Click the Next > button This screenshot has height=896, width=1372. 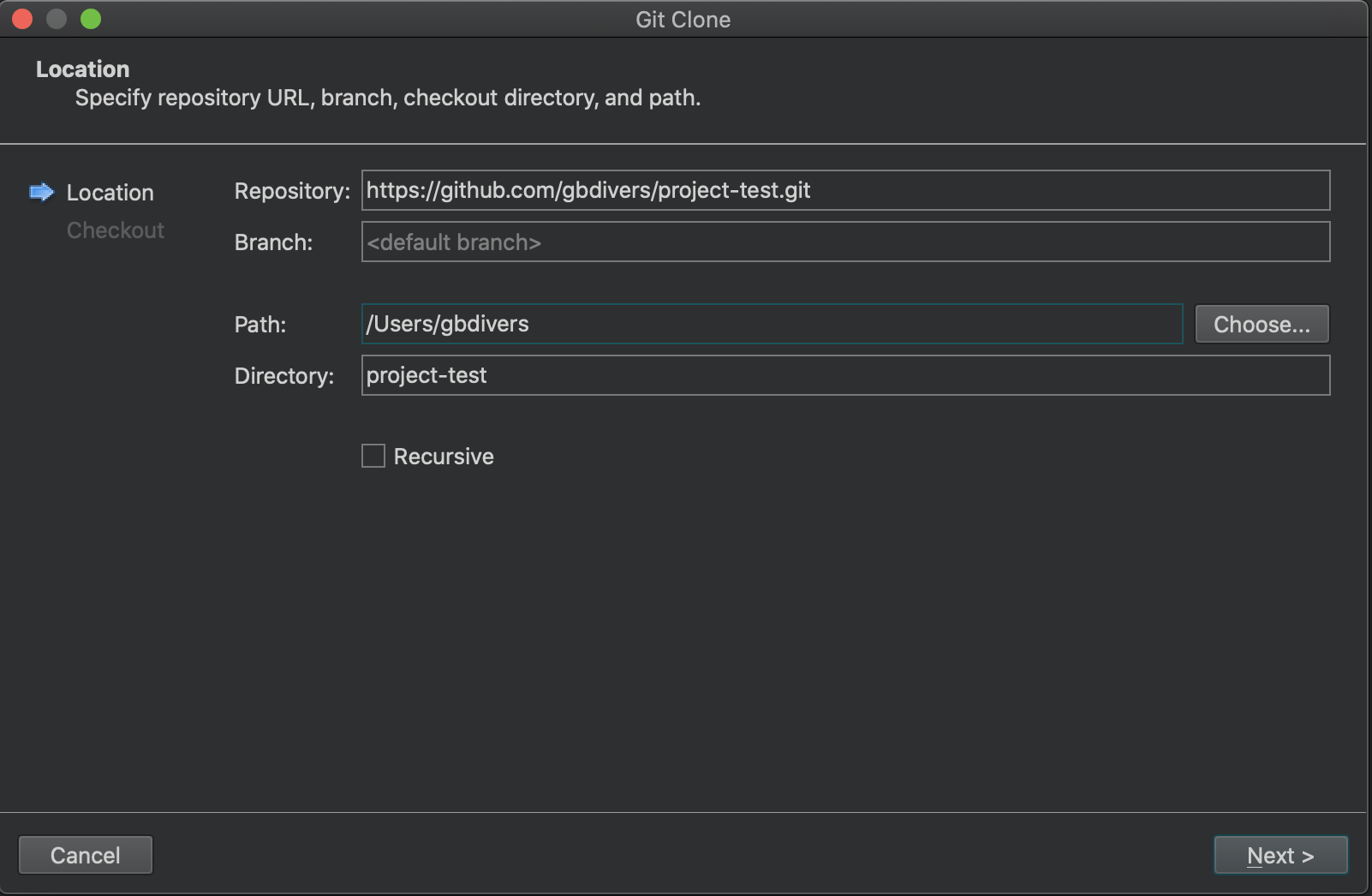tap(1280, 855)
